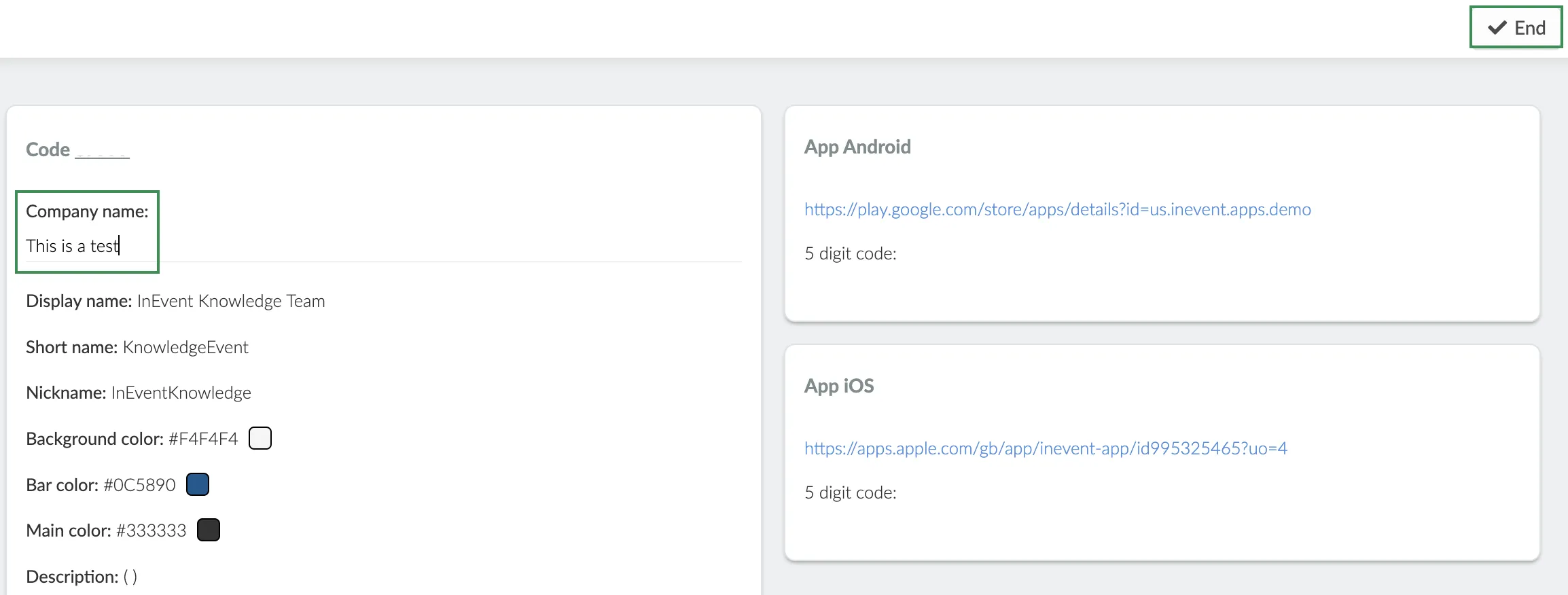The image size is (1568, 595).
Task: Open the Apple App Store link
Action: point(1046,448)
